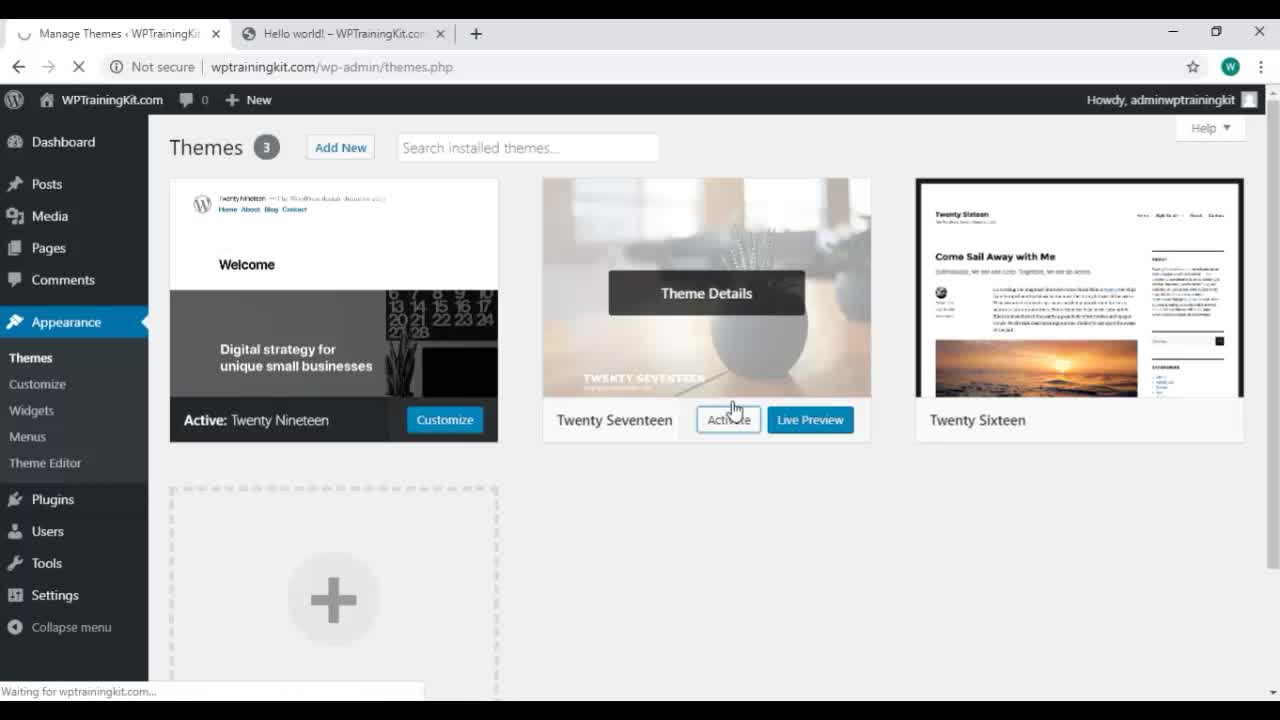
Task: Click the theme count badge 3
Action: pos(266,148)
